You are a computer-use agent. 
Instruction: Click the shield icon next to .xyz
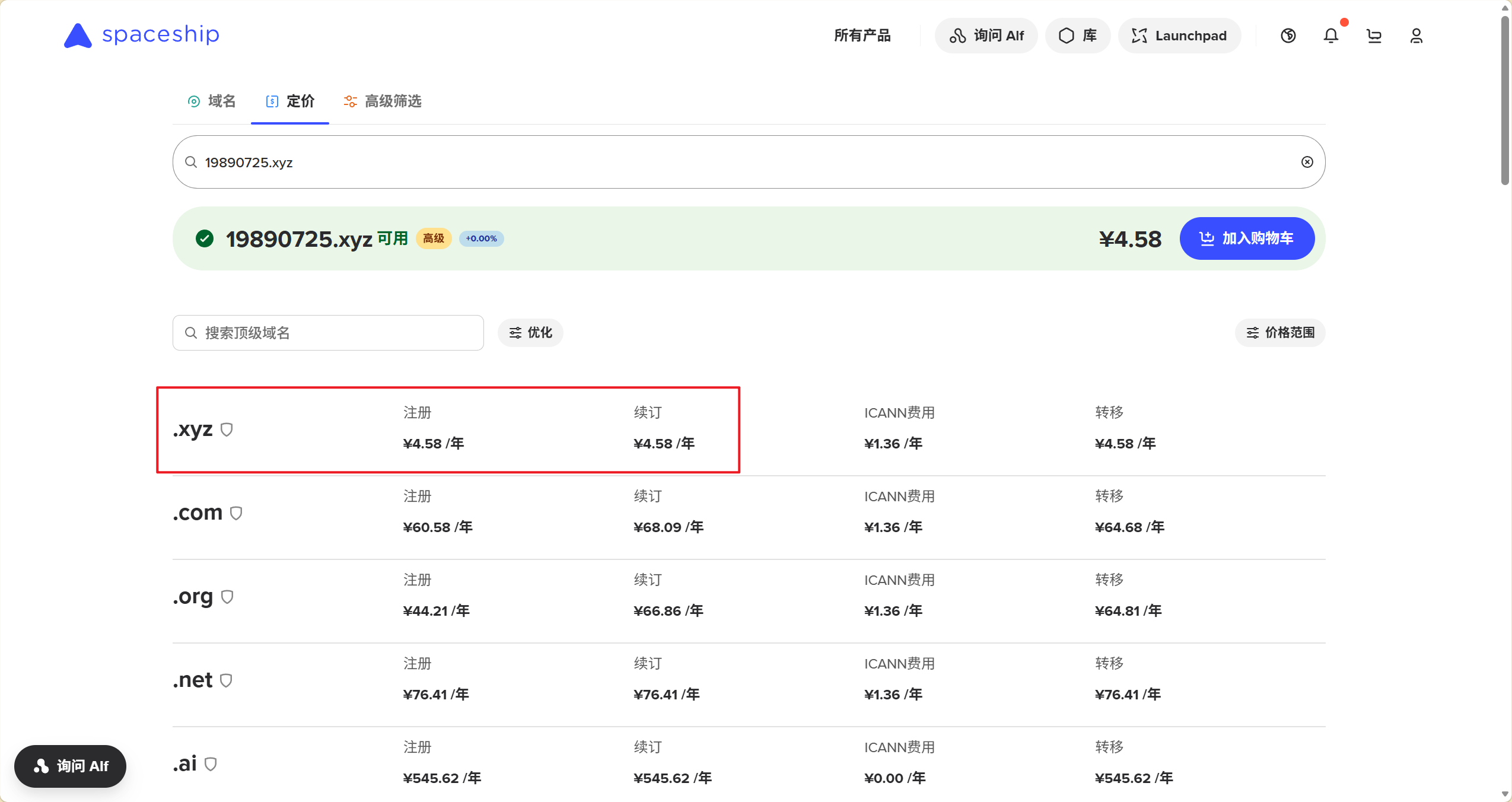(227, 429)
